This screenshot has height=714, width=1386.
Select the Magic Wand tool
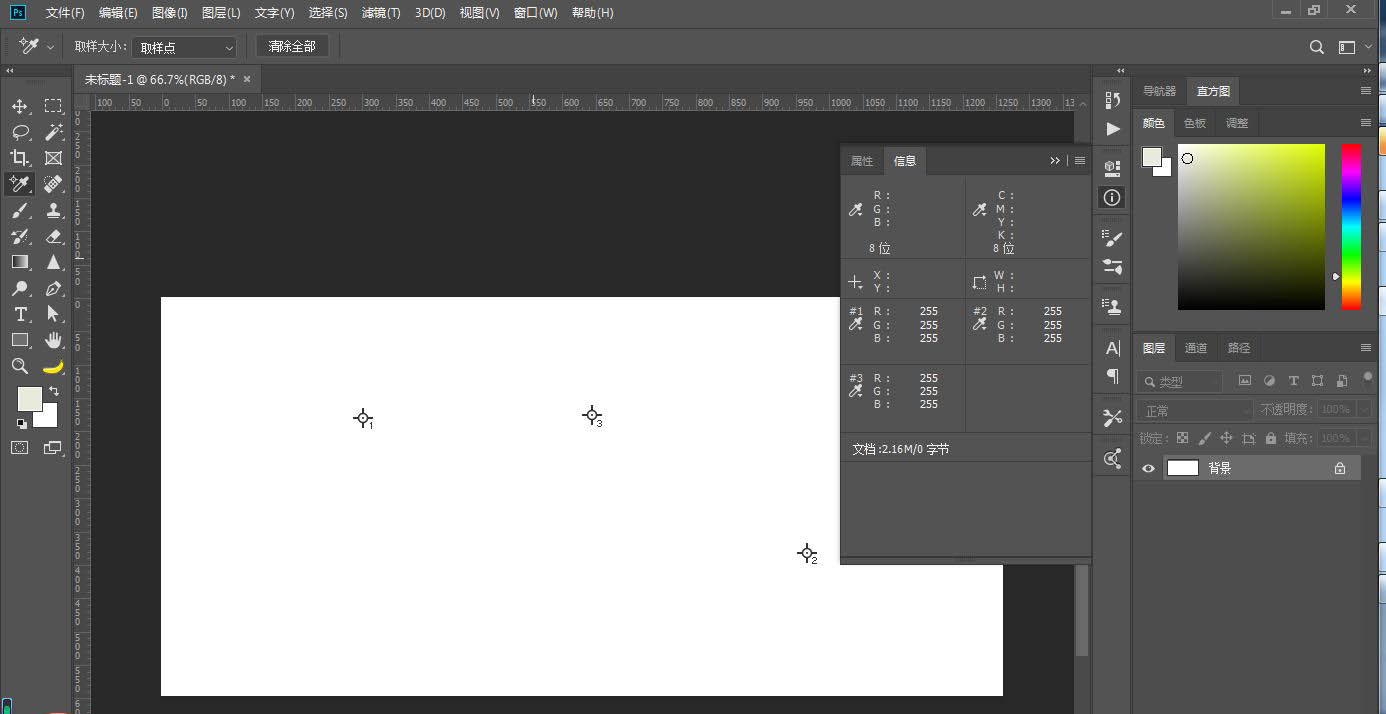tap(53, 132)
